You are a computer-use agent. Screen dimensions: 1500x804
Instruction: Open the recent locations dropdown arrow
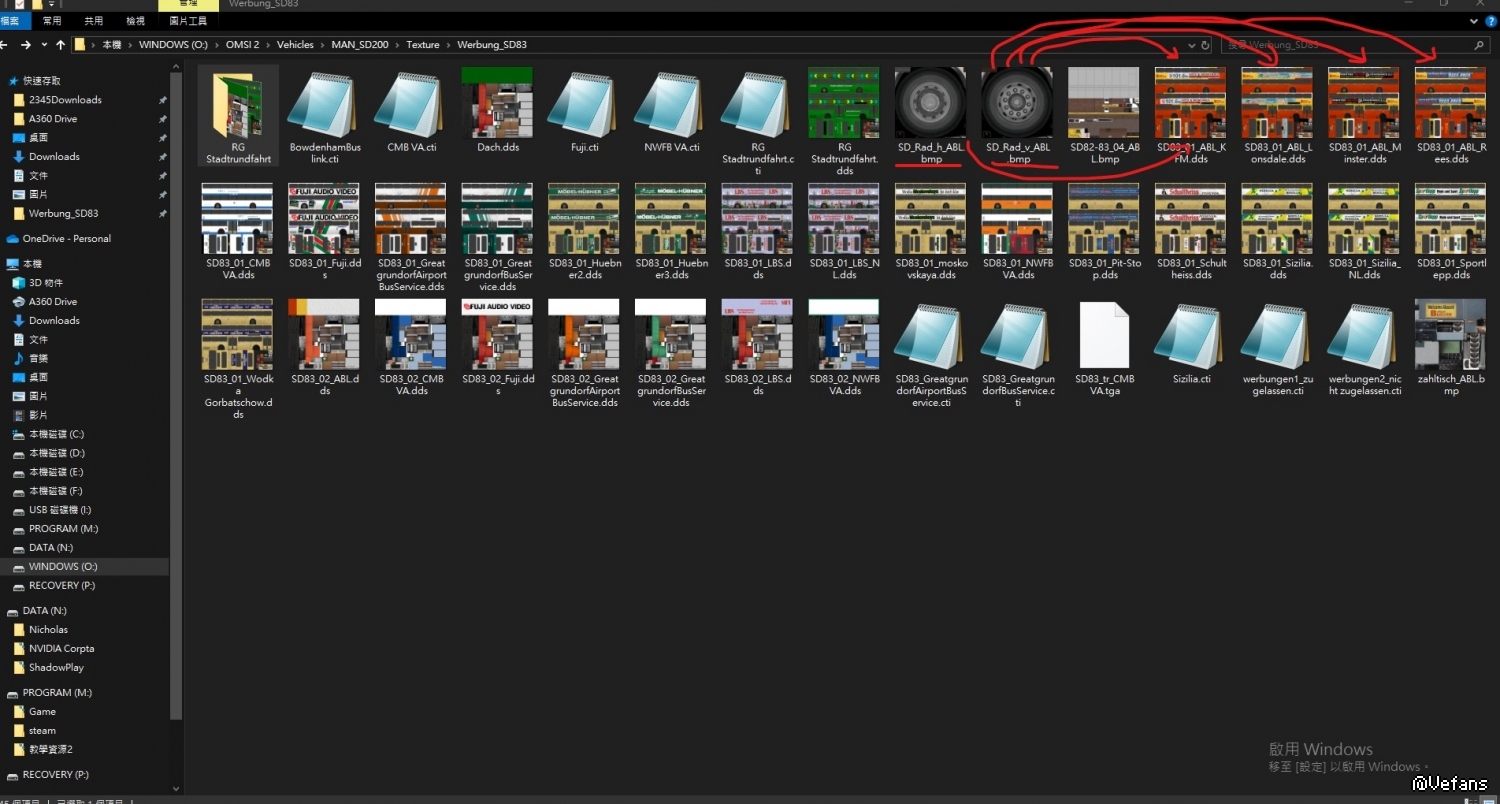(x=42, y=45)
